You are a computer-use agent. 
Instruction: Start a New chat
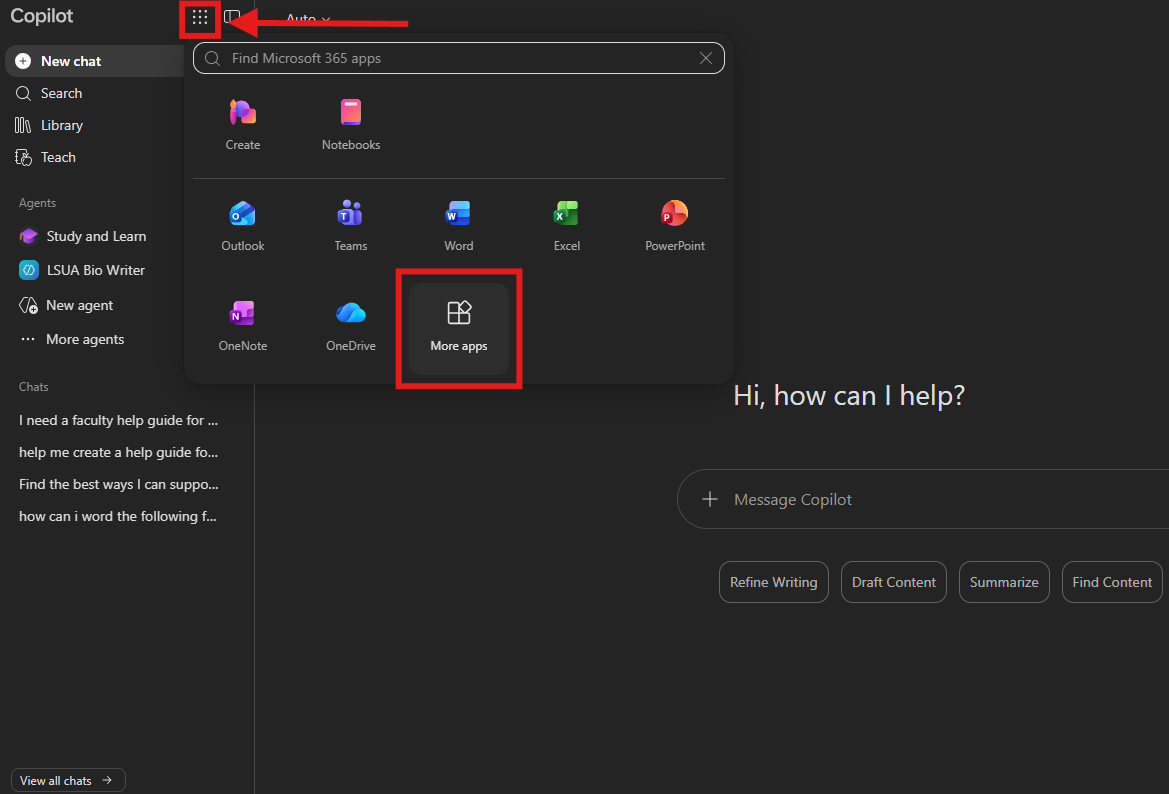pyautogui.click(x=95, y=61)
